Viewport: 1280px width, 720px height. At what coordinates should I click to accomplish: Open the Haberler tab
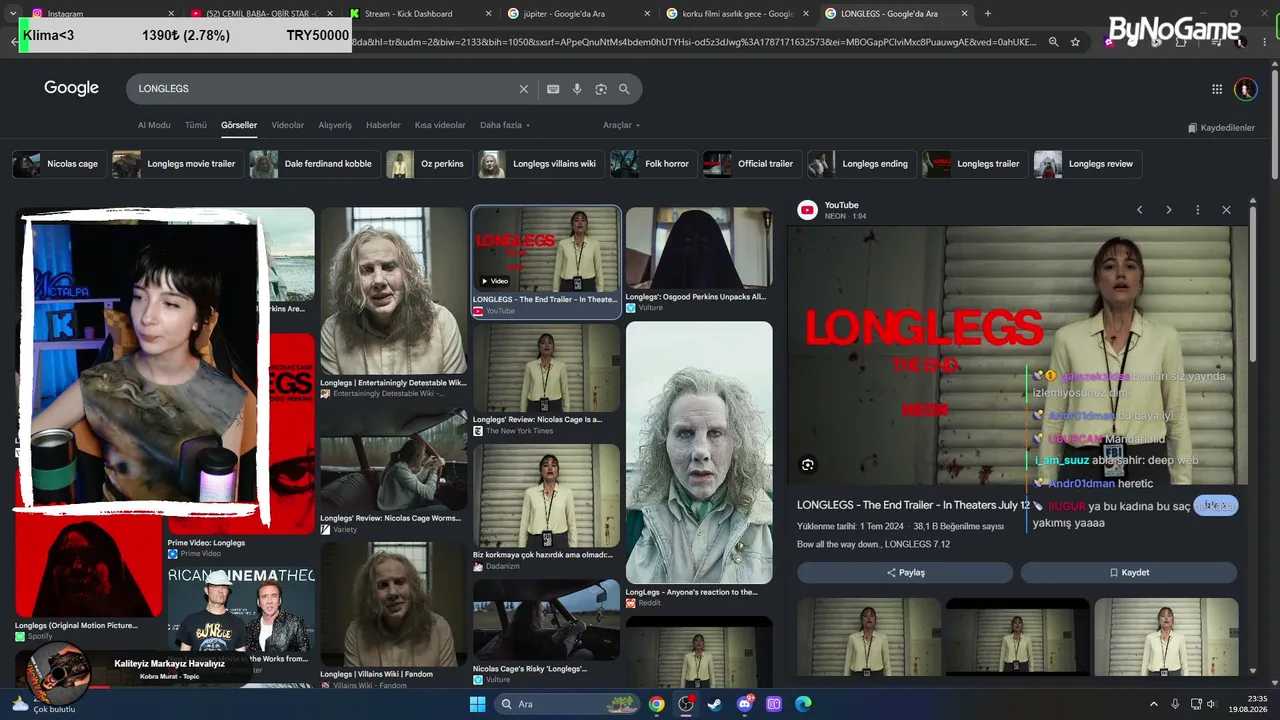coord(383,125)
